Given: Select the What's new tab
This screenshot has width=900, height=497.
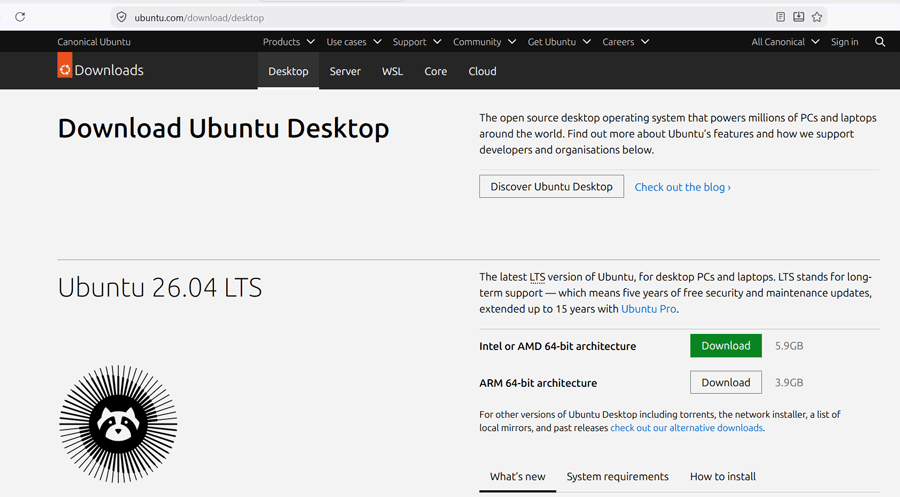Looking at the screenshot, I should pyautogui.click(x=518, y=476).
